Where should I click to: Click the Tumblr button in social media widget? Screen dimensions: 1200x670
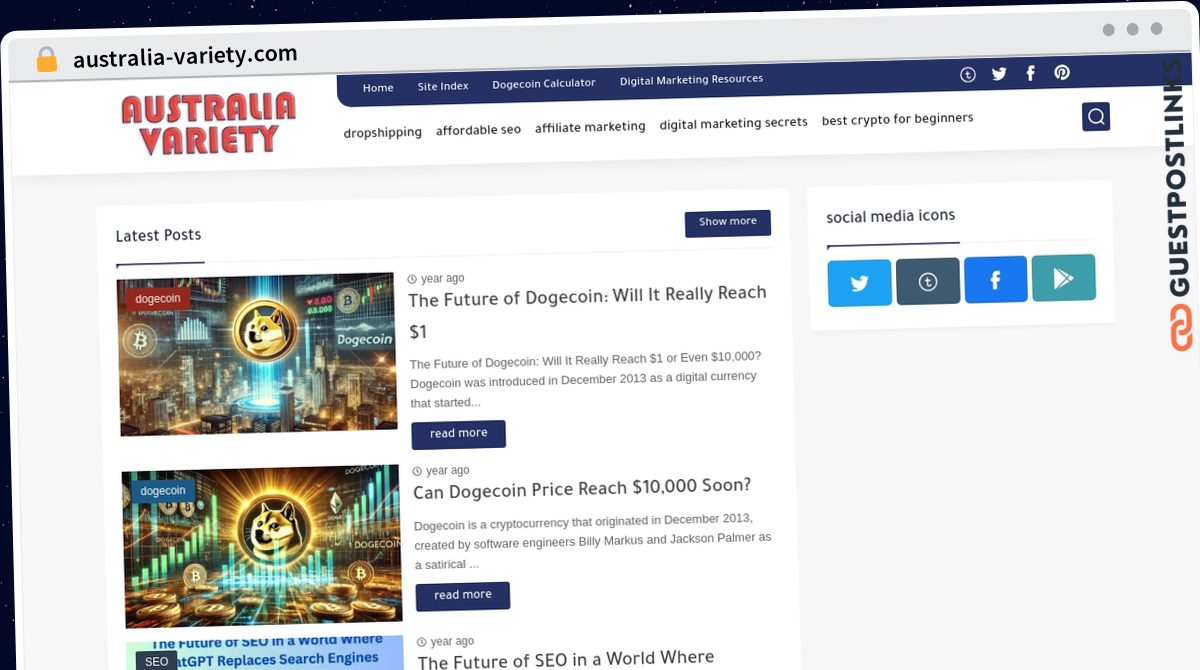[928, 281]
